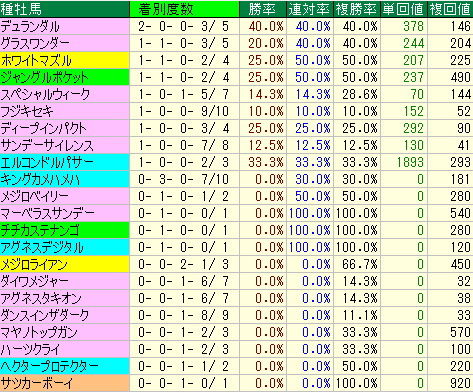This screenshot has height=392, width=473.
Task: Select the キングカメハメハ sire name
Action: pos(40,179)
